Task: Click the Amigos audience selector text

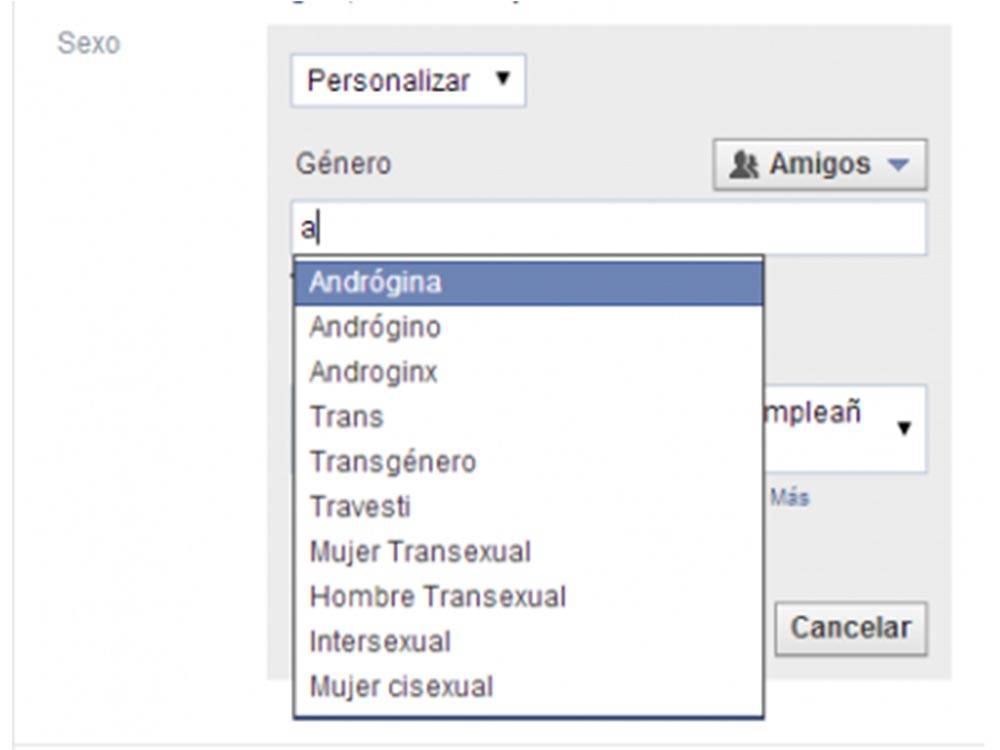Action: tap(820, 164)
